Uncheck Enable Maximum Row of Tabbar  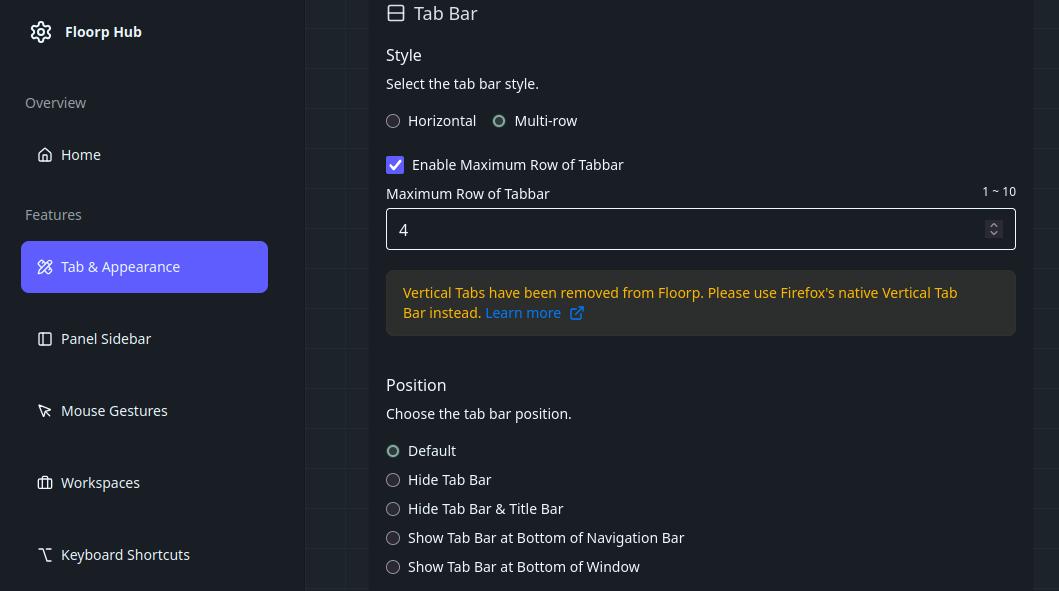coord(395,165)
